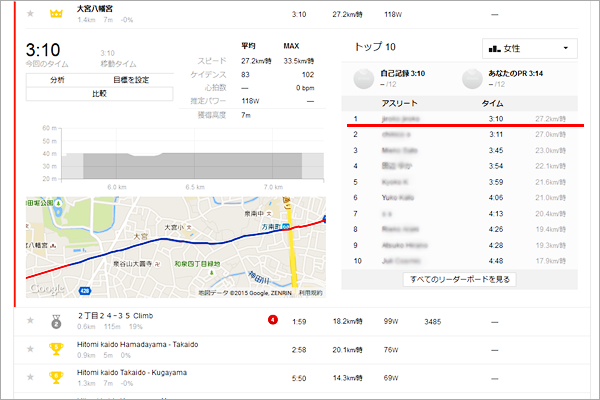600x400 pixels.
Task: Click the 比較 button
Action: tap(99, 94)
